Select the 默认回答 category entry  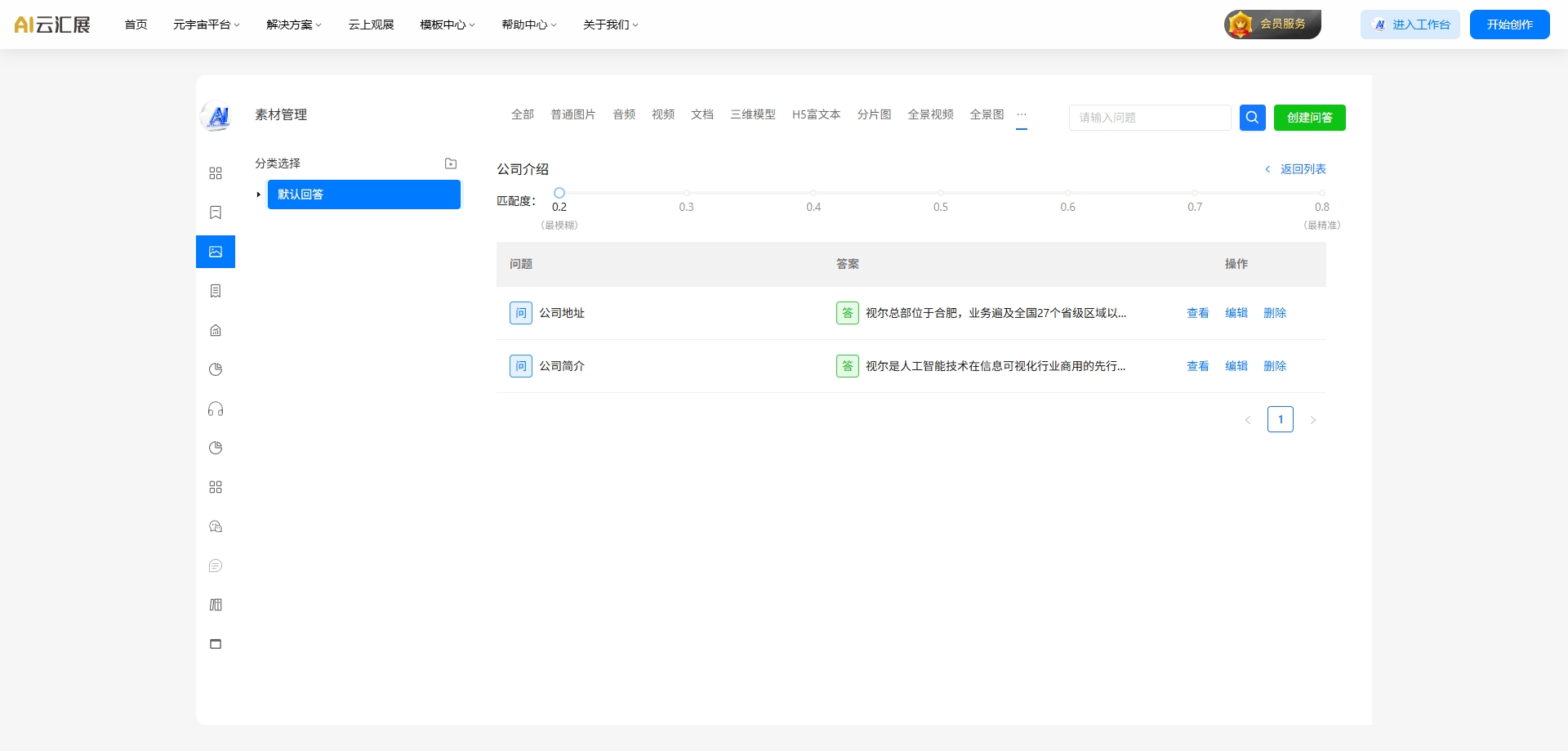point(364,194)
